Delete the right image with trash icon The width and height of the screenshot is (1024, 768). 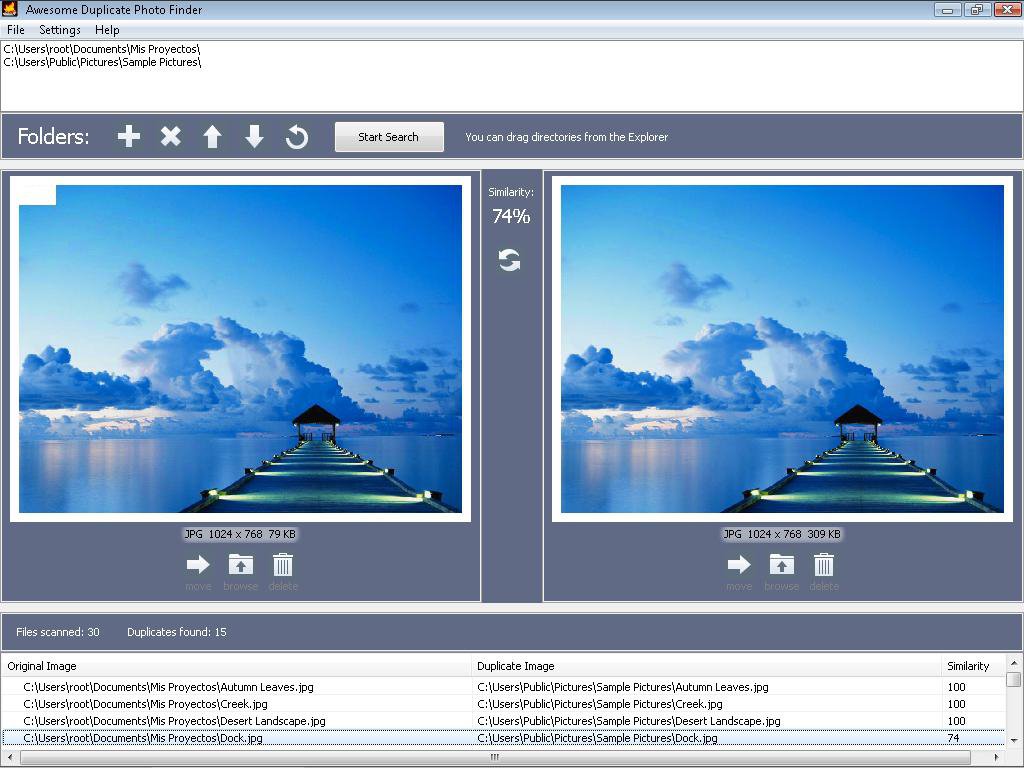[x=824, y=564]
